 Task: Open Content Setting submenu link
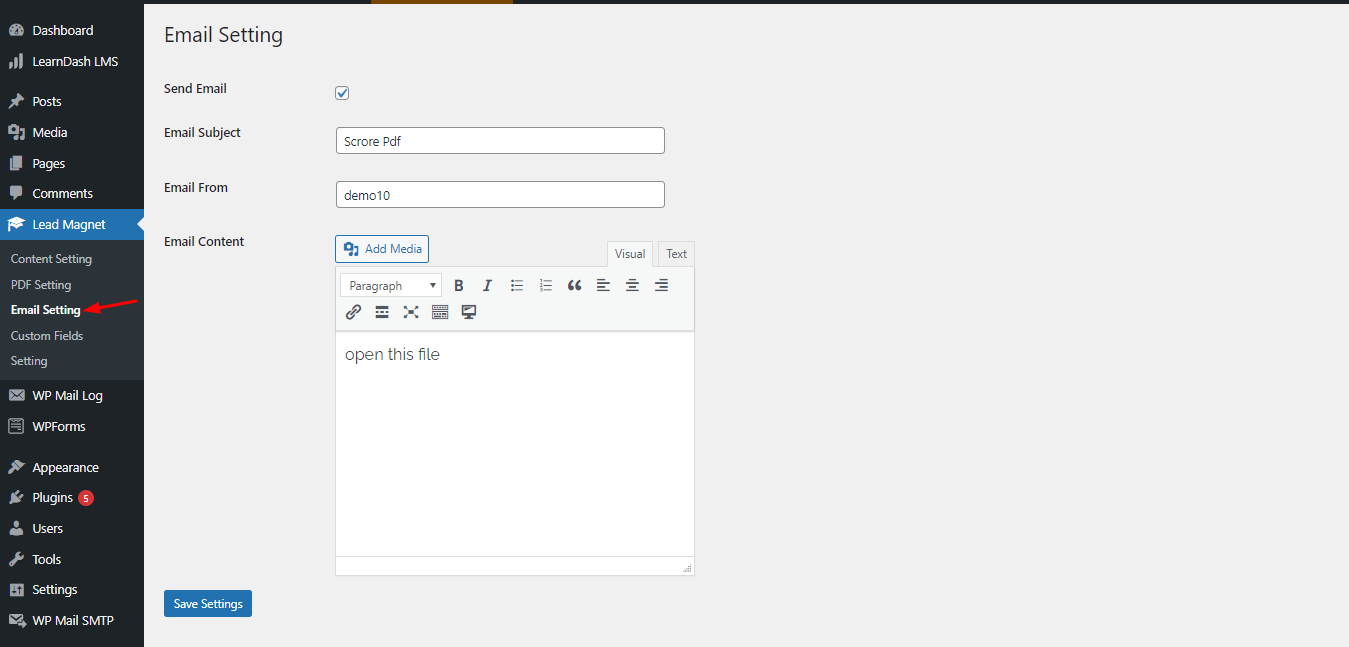coord(51,259)
